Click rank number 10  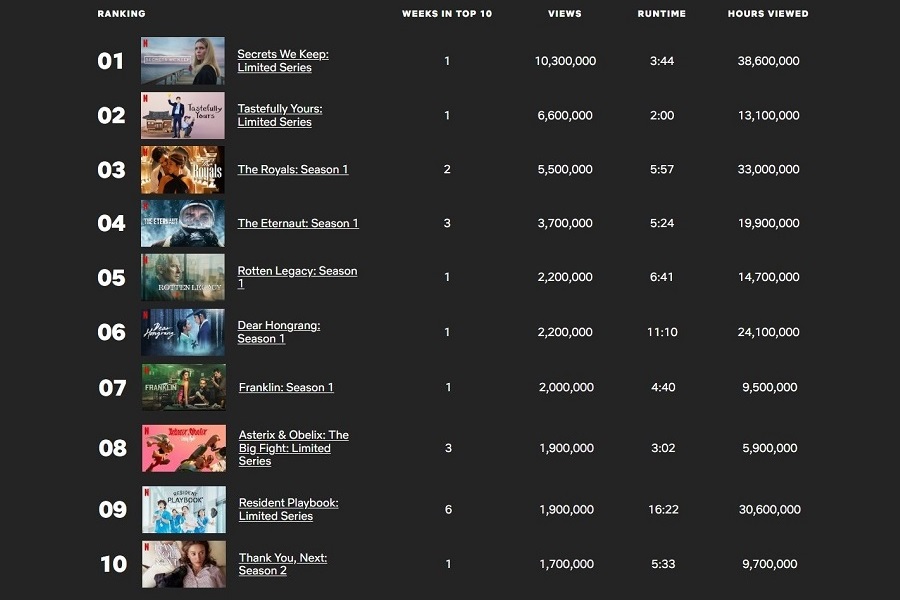(x=114, y=564)
